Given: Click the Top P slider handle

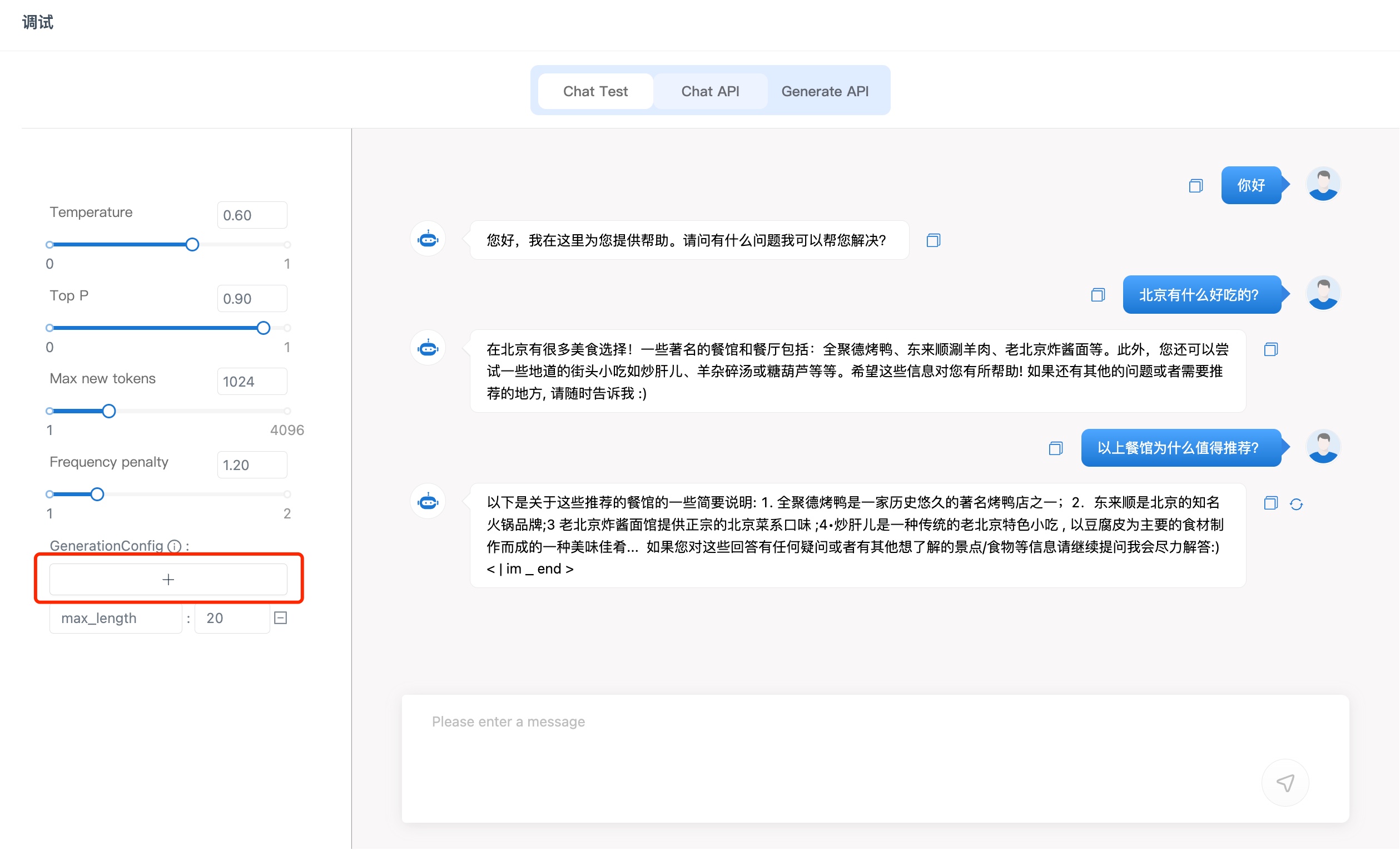Looking at the screenshot, I should (263, 328).
